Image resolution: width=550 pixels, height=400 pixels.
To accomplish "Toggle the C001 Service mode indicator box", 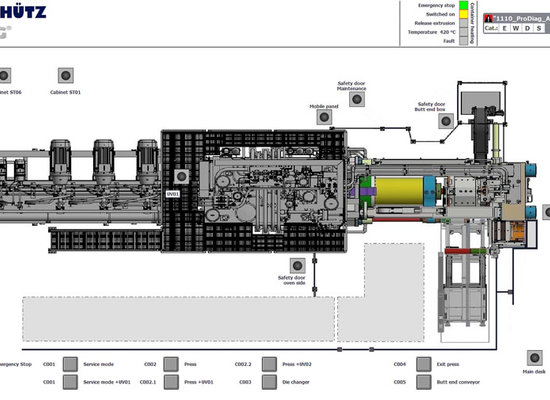I will pyautogui.click(x=70, y=364).
